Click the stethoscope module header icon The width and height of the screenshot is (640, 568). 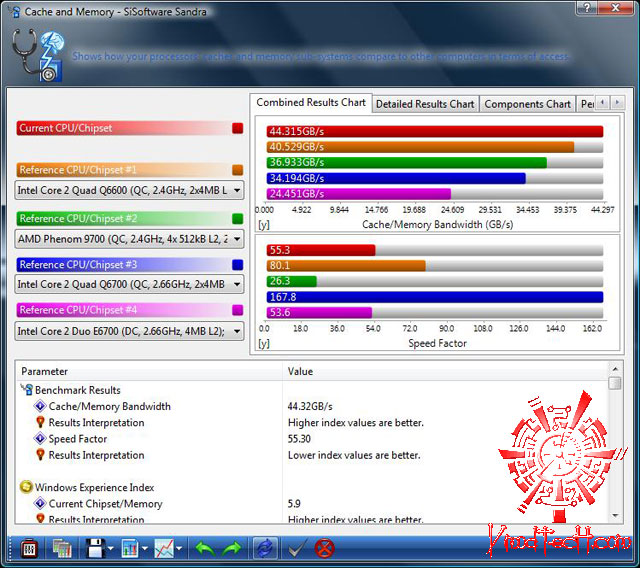click(x=38, y=55)
